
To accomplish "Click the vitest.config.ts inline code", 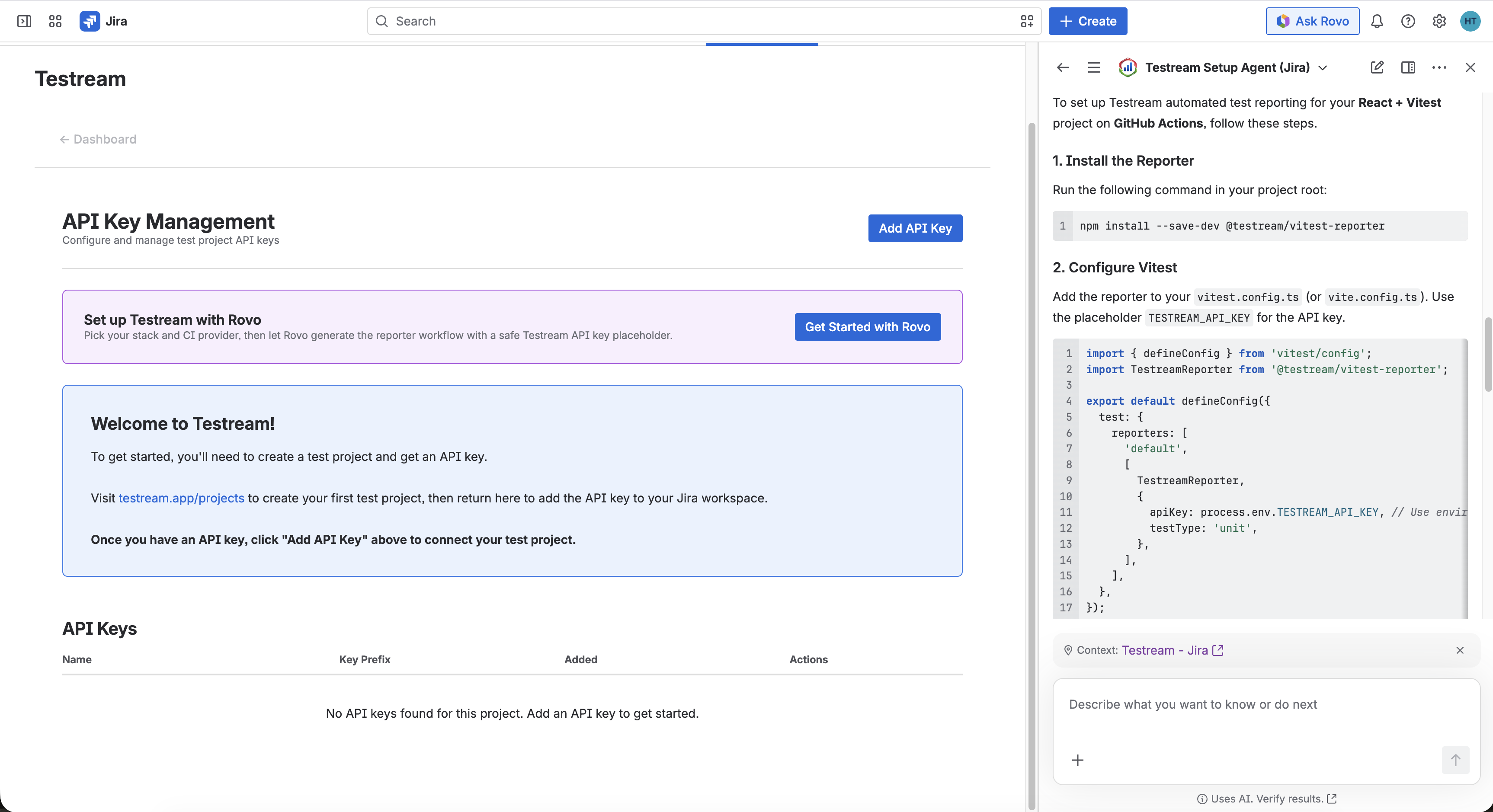I will pyautogui.click(x=1248, y=297).
